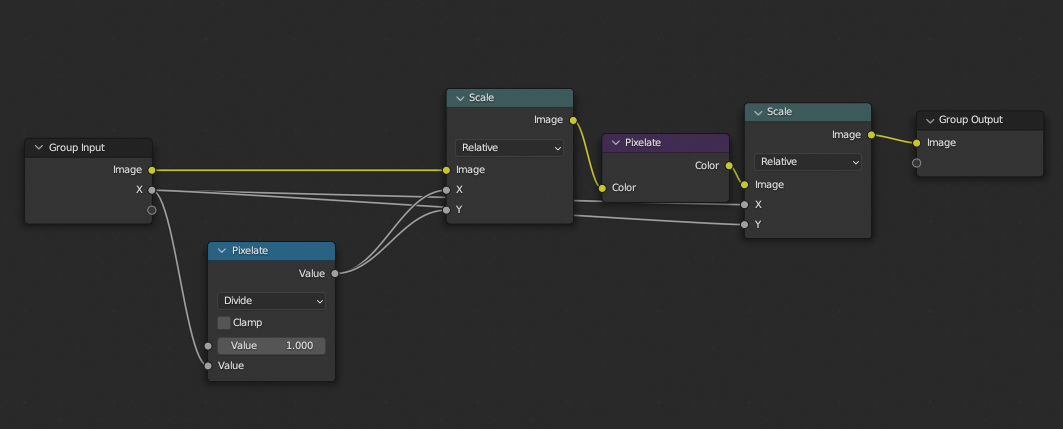Click Group Input's Image output socket

(x=152, y=170)
